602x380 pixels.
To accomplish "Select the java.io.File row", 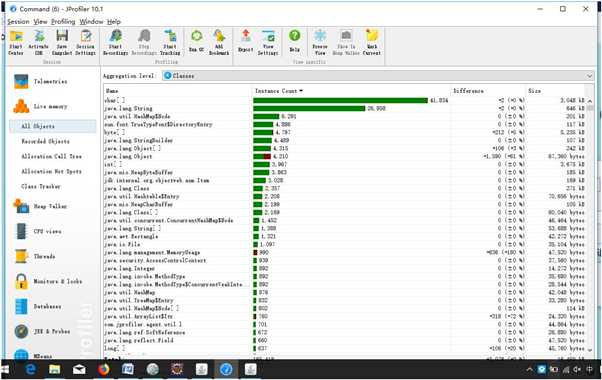I will pyautogui.click(x=345, y=245).
